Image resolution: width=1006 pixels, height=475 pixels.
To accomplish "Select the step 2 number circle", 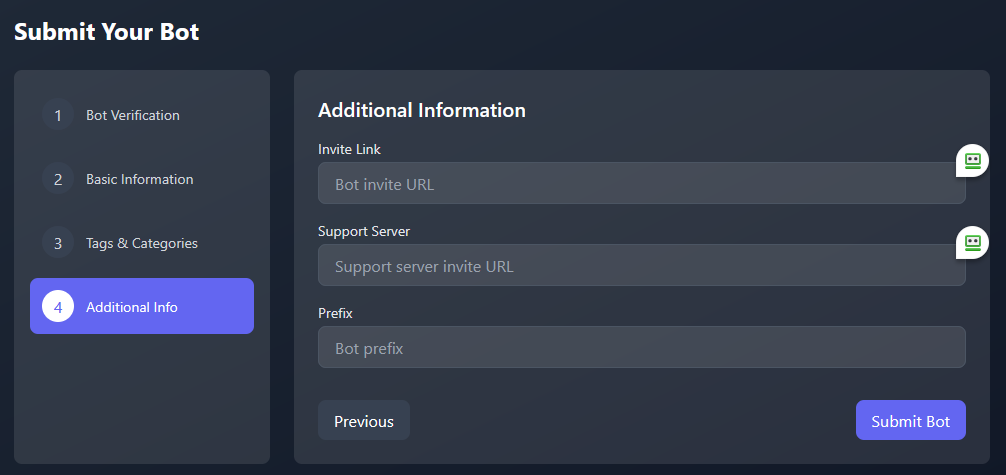I will 58,179.
